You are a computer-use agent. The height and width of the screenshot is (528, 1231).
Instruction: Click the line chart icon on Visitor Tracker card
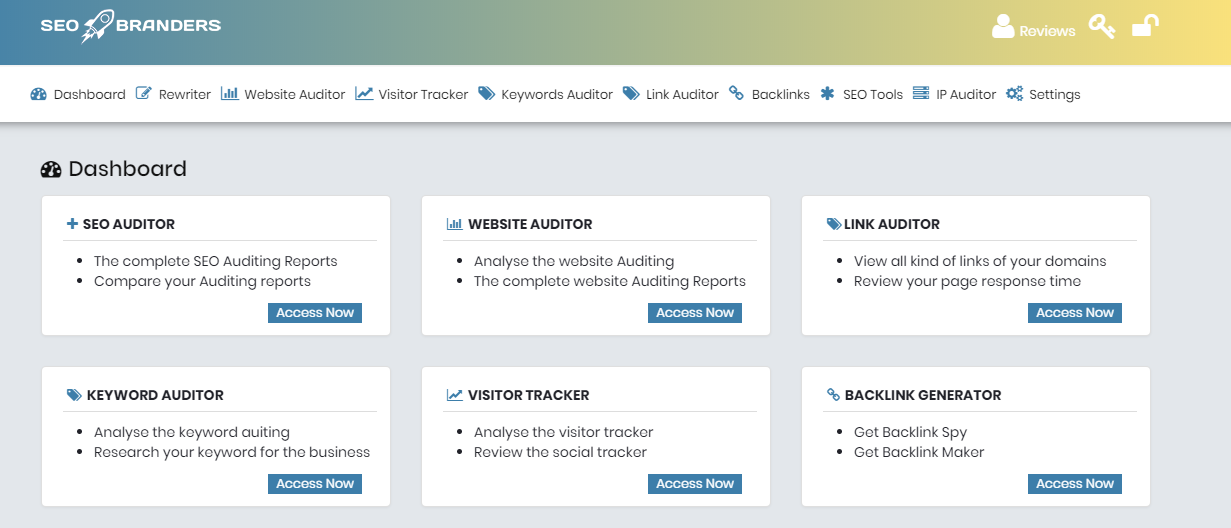(x=454, y=395)
